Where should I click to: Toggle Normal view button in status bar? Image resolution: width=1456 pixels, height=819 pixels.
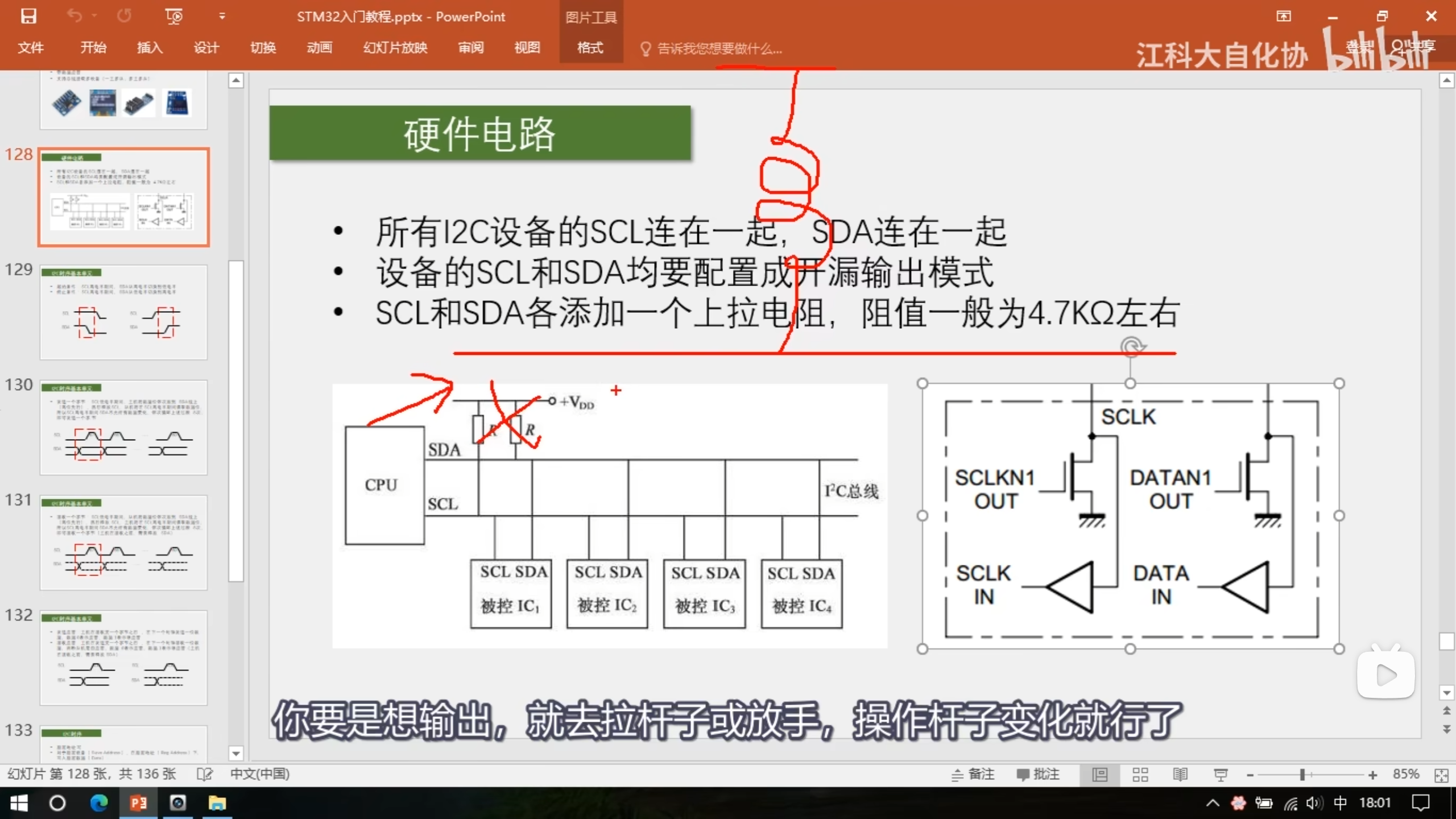(x=1099, y=775)
